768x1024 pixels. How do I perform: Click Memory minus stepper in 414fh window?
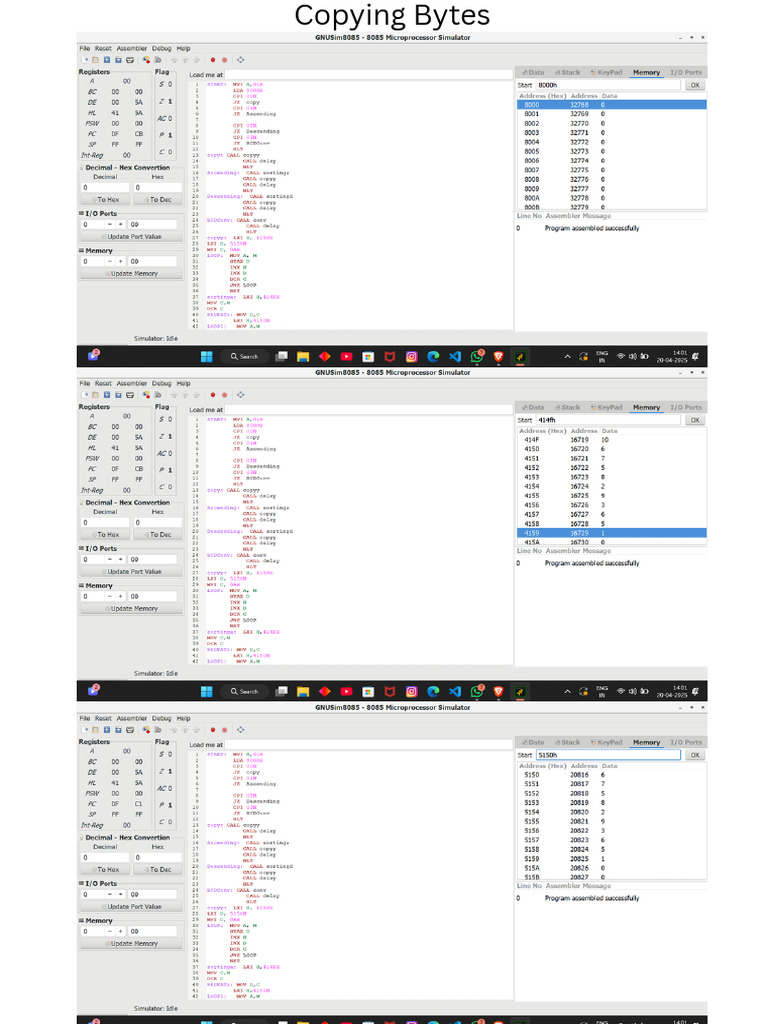[x=110, y=597]
